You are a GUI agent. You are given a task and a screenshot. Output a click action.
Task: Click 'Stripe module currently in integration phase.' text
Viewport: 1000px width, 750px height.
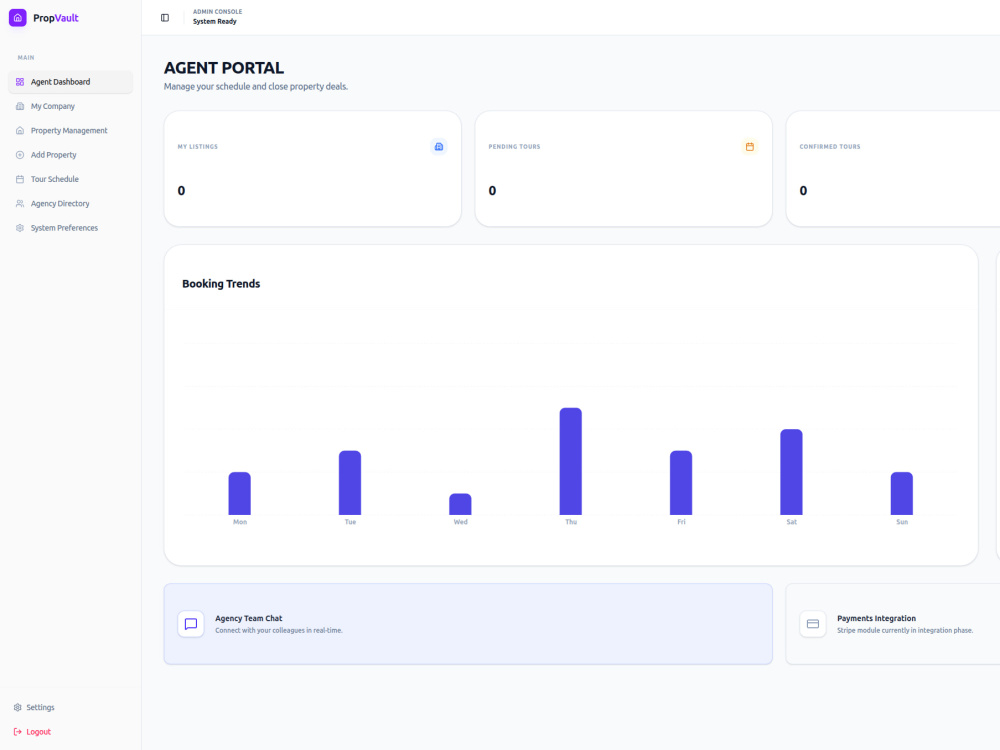pos(905,630)
